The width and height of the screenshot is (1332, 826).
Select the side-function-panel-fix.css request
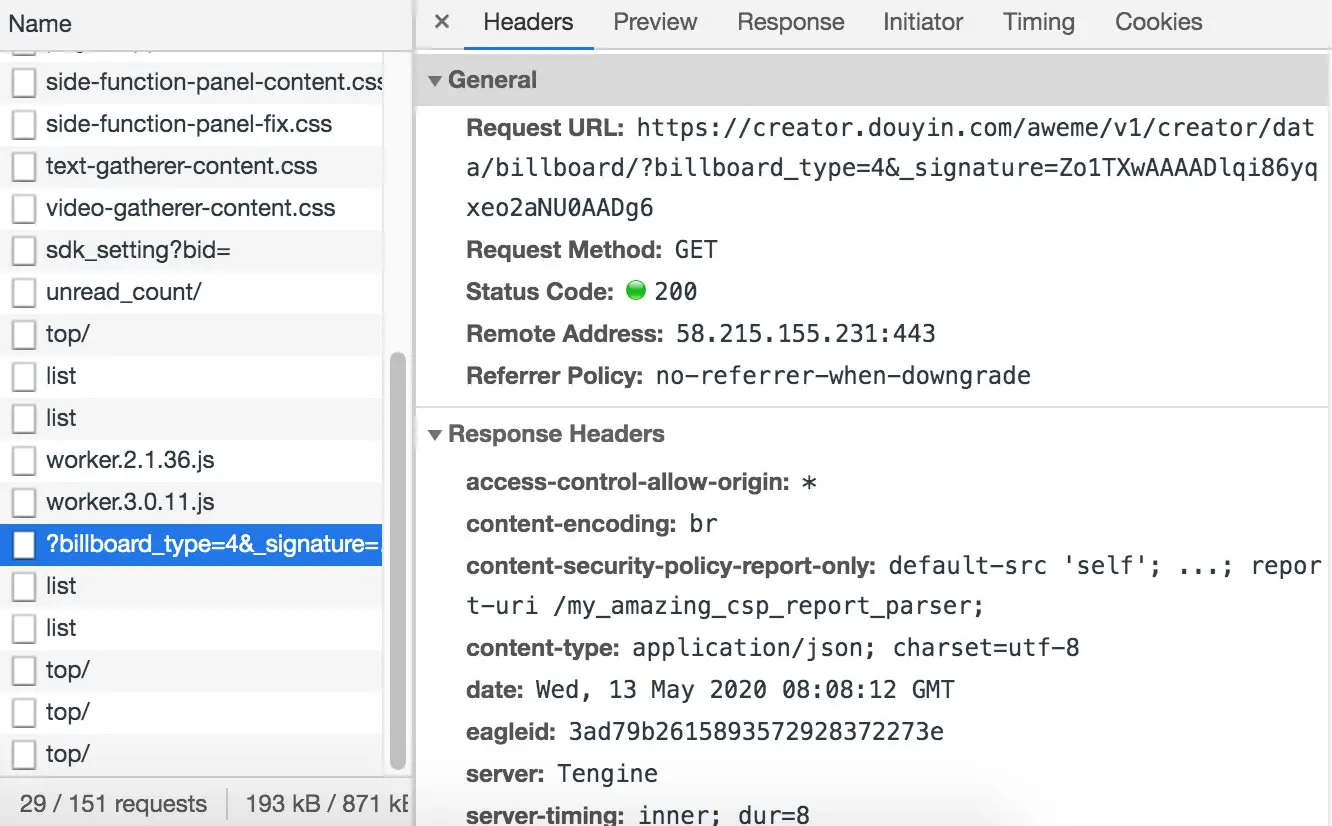191,125
